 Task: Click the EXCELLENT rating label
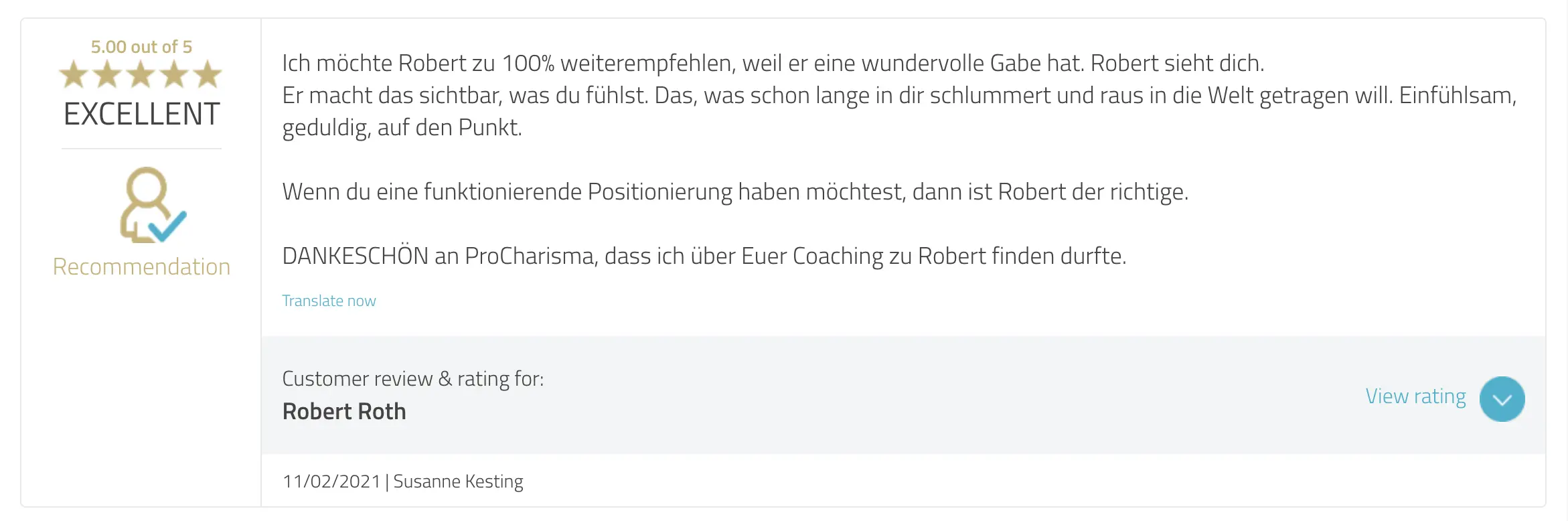[x=141, y=114]
